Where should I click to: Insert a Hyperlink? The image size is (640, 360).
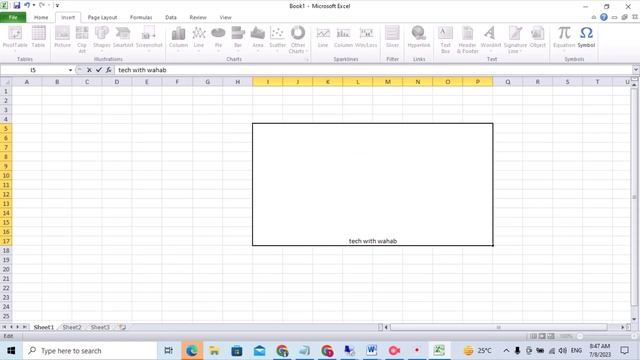coord(419,38)
